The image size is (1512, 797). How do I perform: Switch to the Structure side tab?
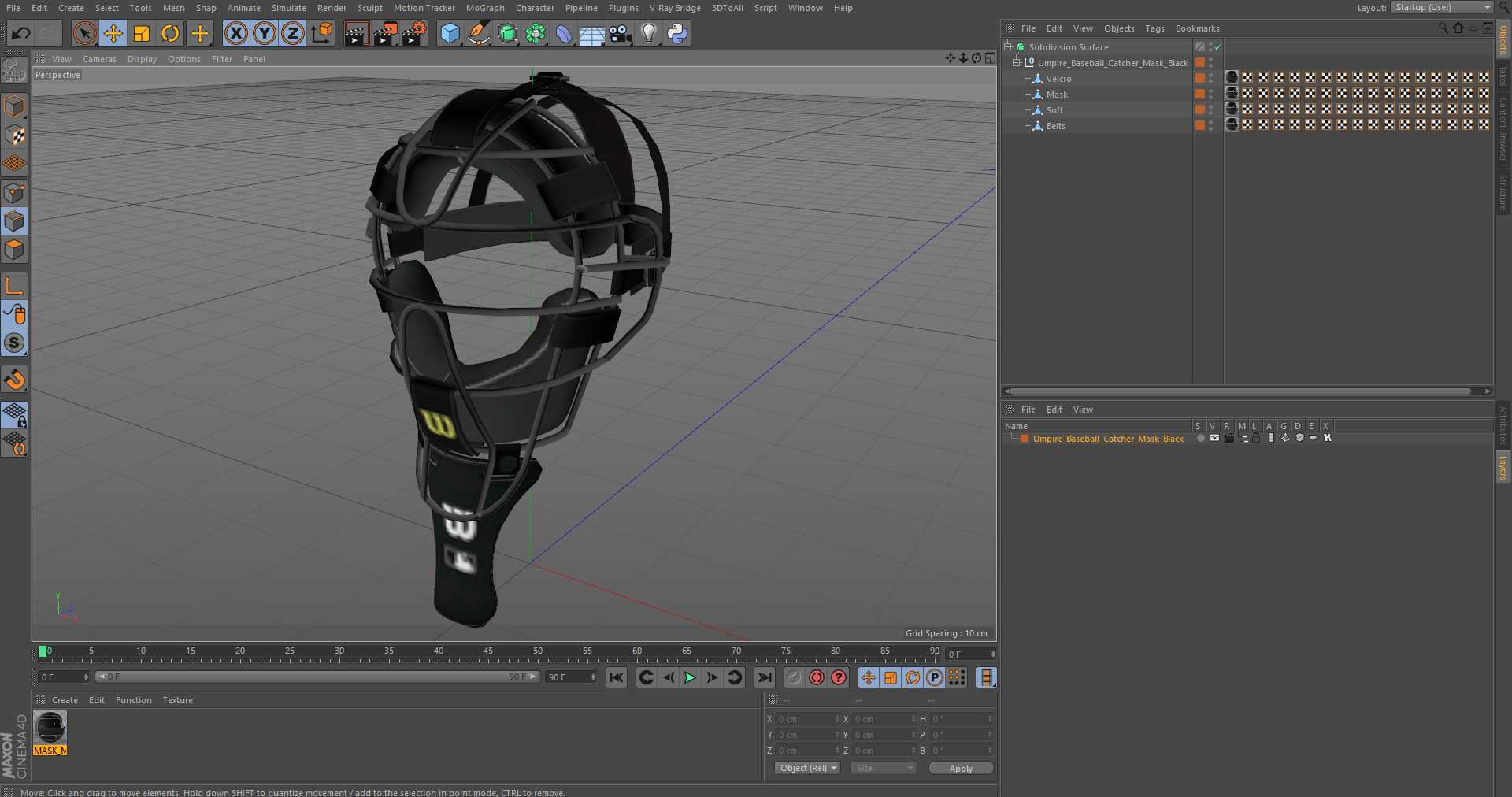tap(1503, 193)
